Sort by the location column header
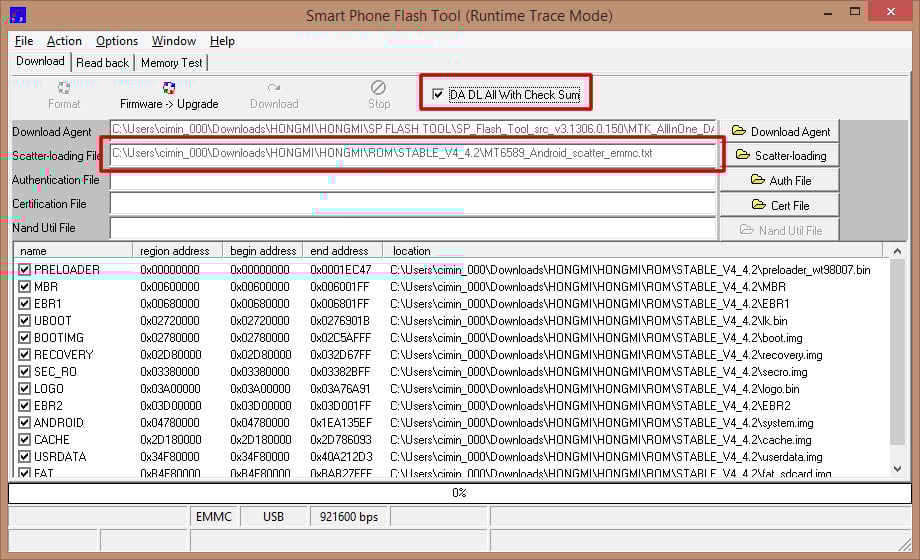Screen dimensions: 920x560 click(x=633, y=251)
